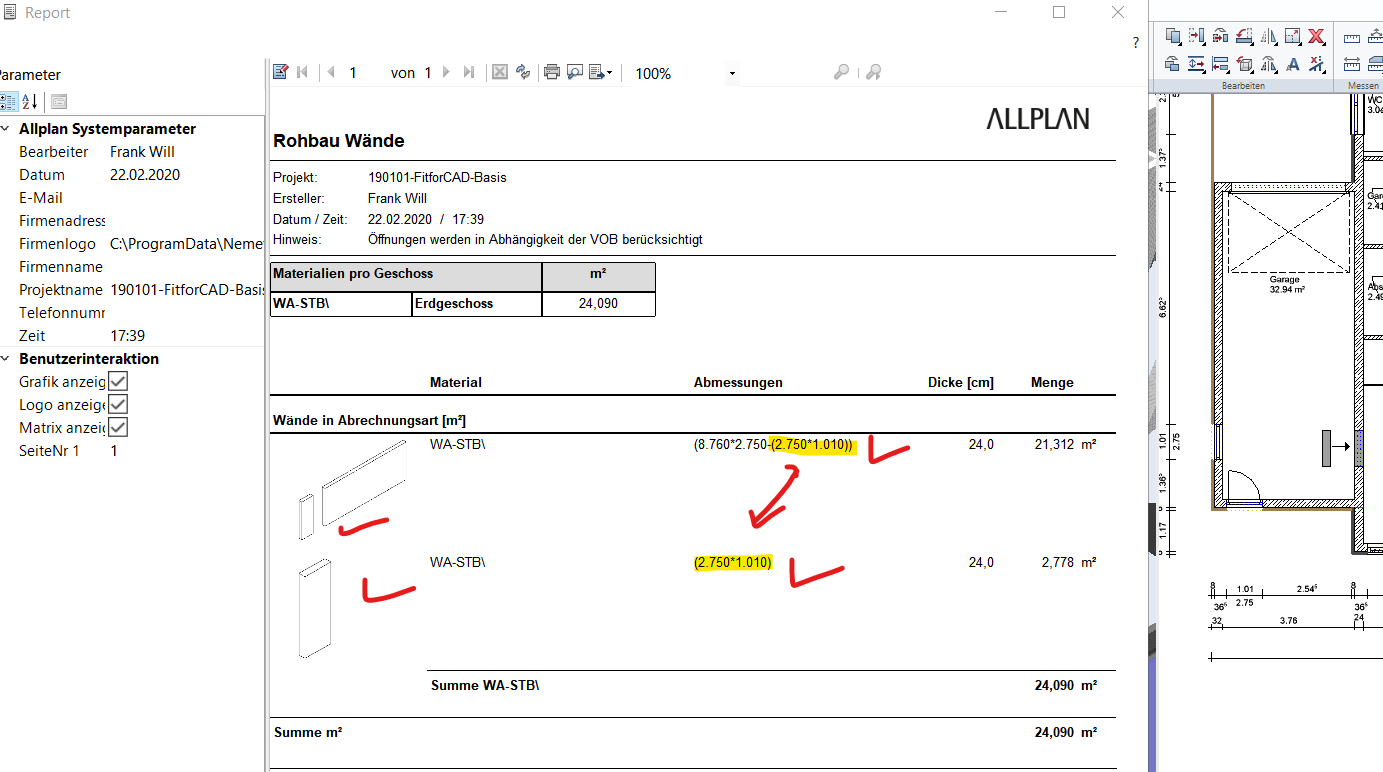Collapse the Benutzerinteraktion section

point(6,359)
